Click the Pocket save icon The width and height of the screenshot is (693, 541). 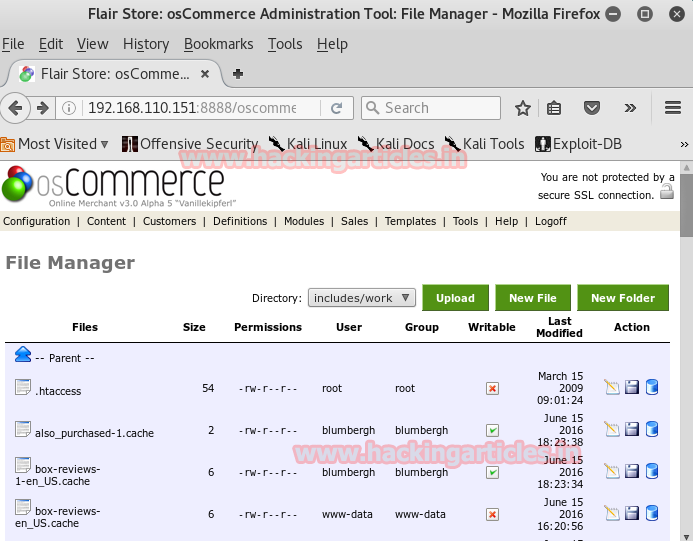point(592,108)
